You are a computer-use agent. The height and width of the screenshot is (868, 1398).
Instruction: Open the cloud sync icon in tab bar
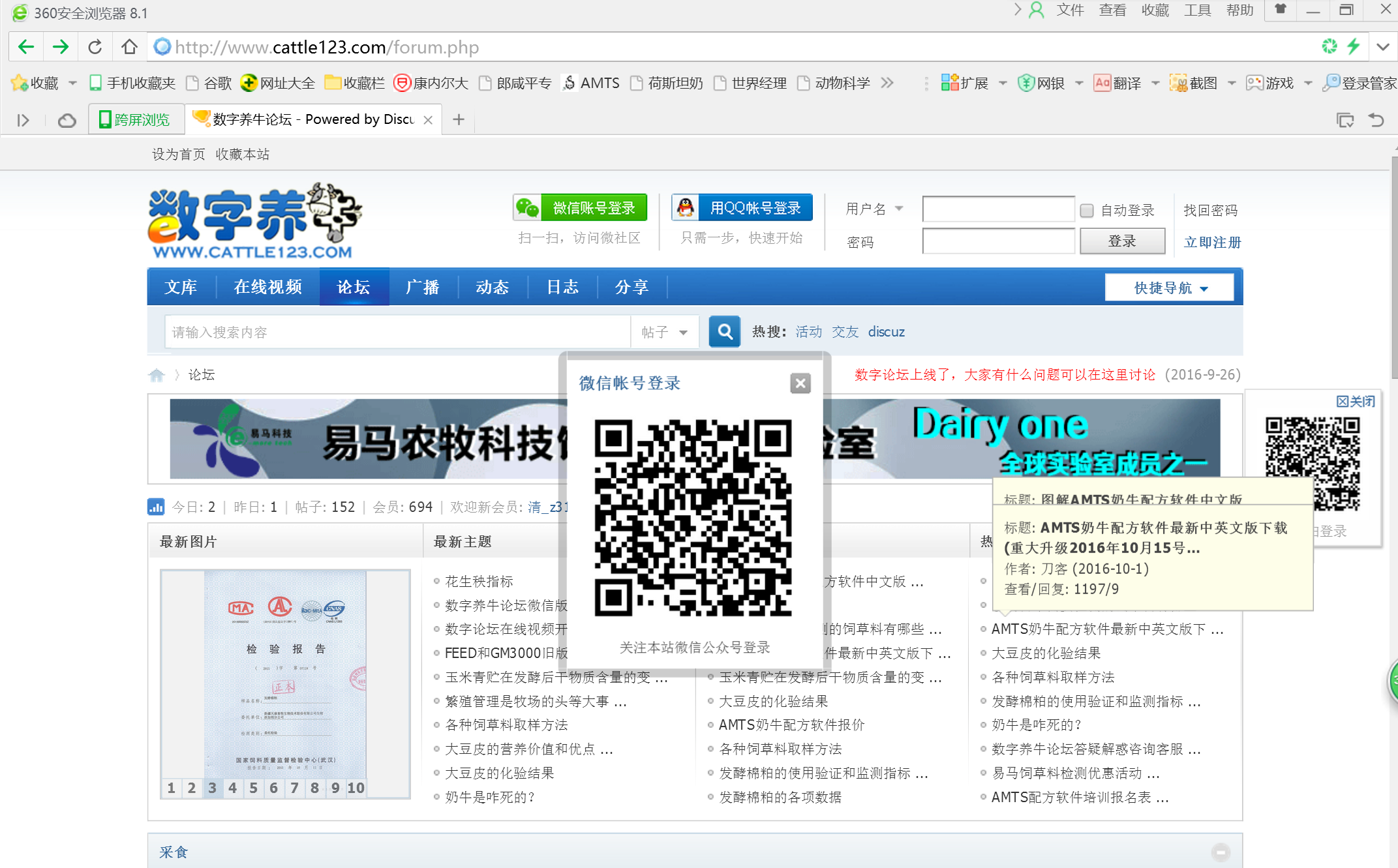tap(67, 120)
